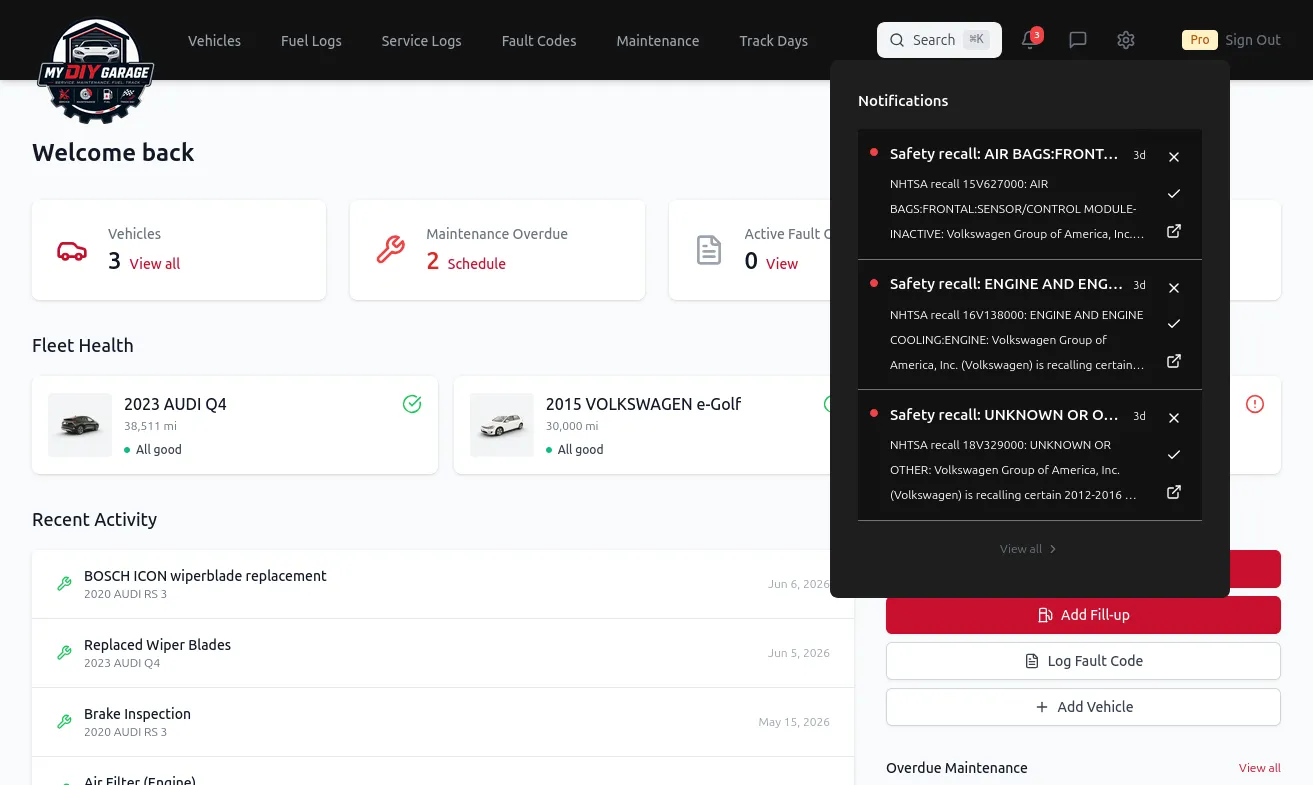Mark recall 18V329000 notification as read
The width and height of the screenshot is (1313, 785).
(x=1174, y=455)
